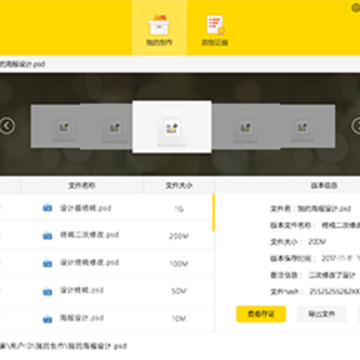Select the 终稿二次修改.psd file name
Viewport: 360px width, 360px height.
tap(89, 235)
